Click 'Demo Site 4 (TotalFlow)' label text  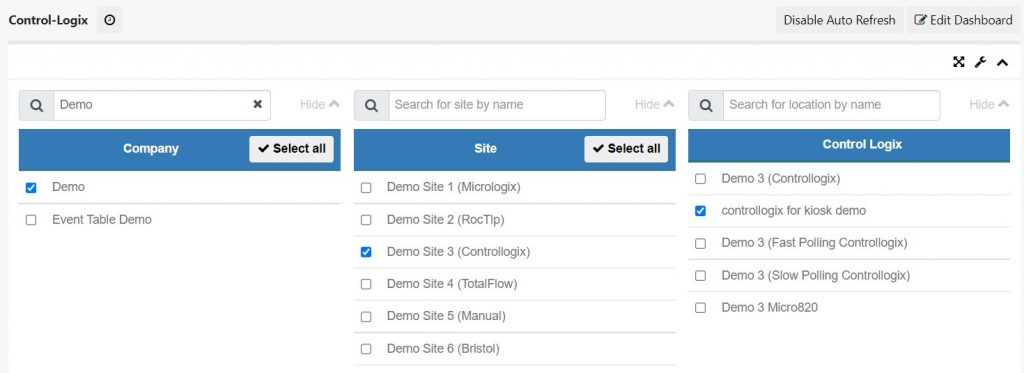point(452,284)
